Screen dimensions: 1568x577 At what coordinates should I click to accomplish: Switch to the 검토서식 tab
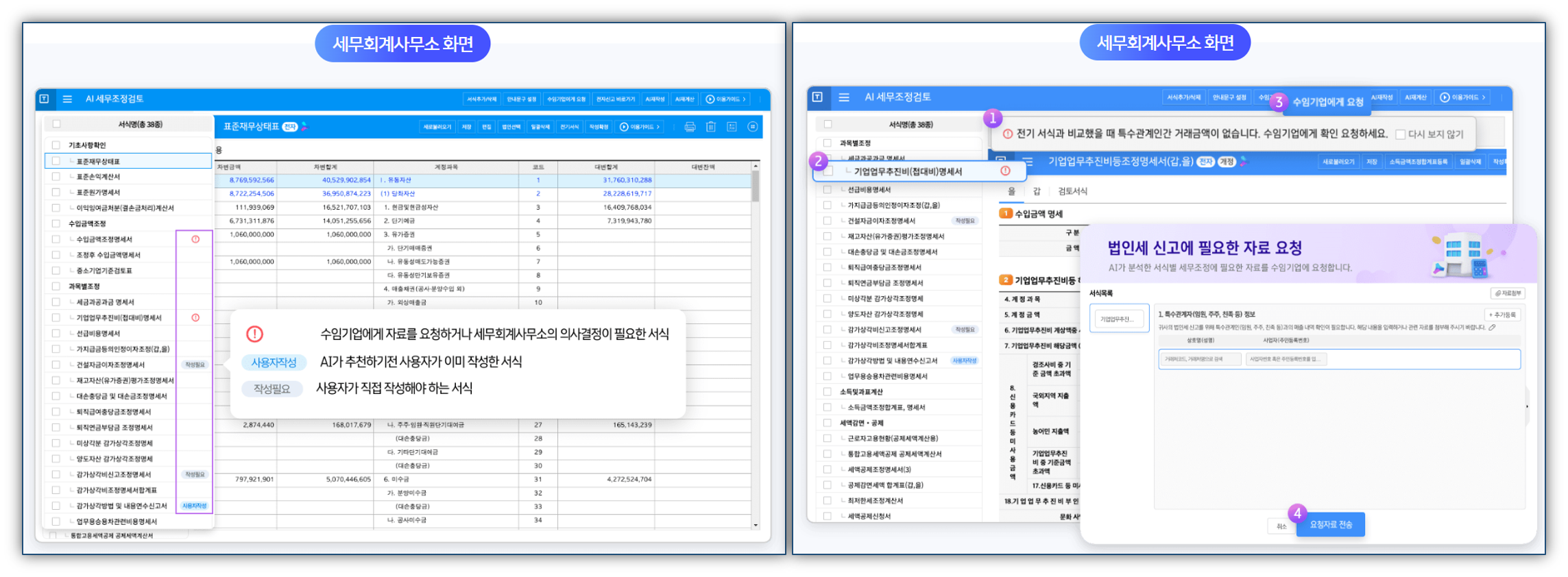pos(1072,191)
